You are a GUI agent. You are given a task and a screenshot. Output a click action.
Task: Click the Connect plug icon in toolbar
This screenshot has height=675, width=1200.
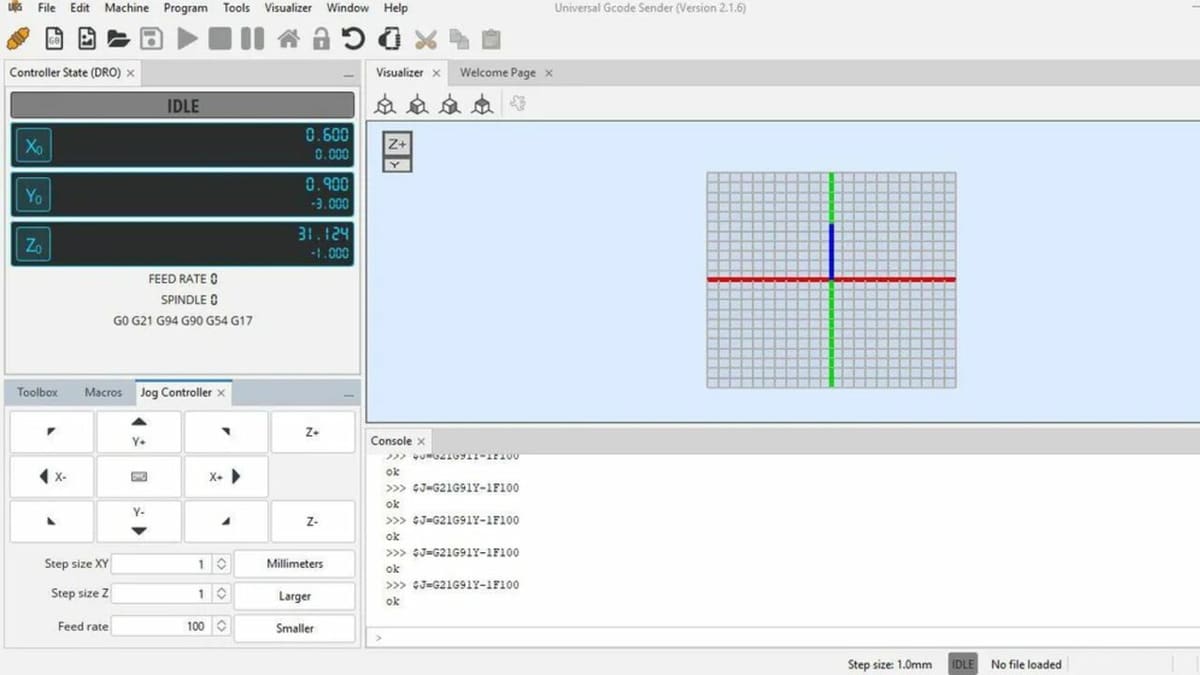(x=18, y=39)
